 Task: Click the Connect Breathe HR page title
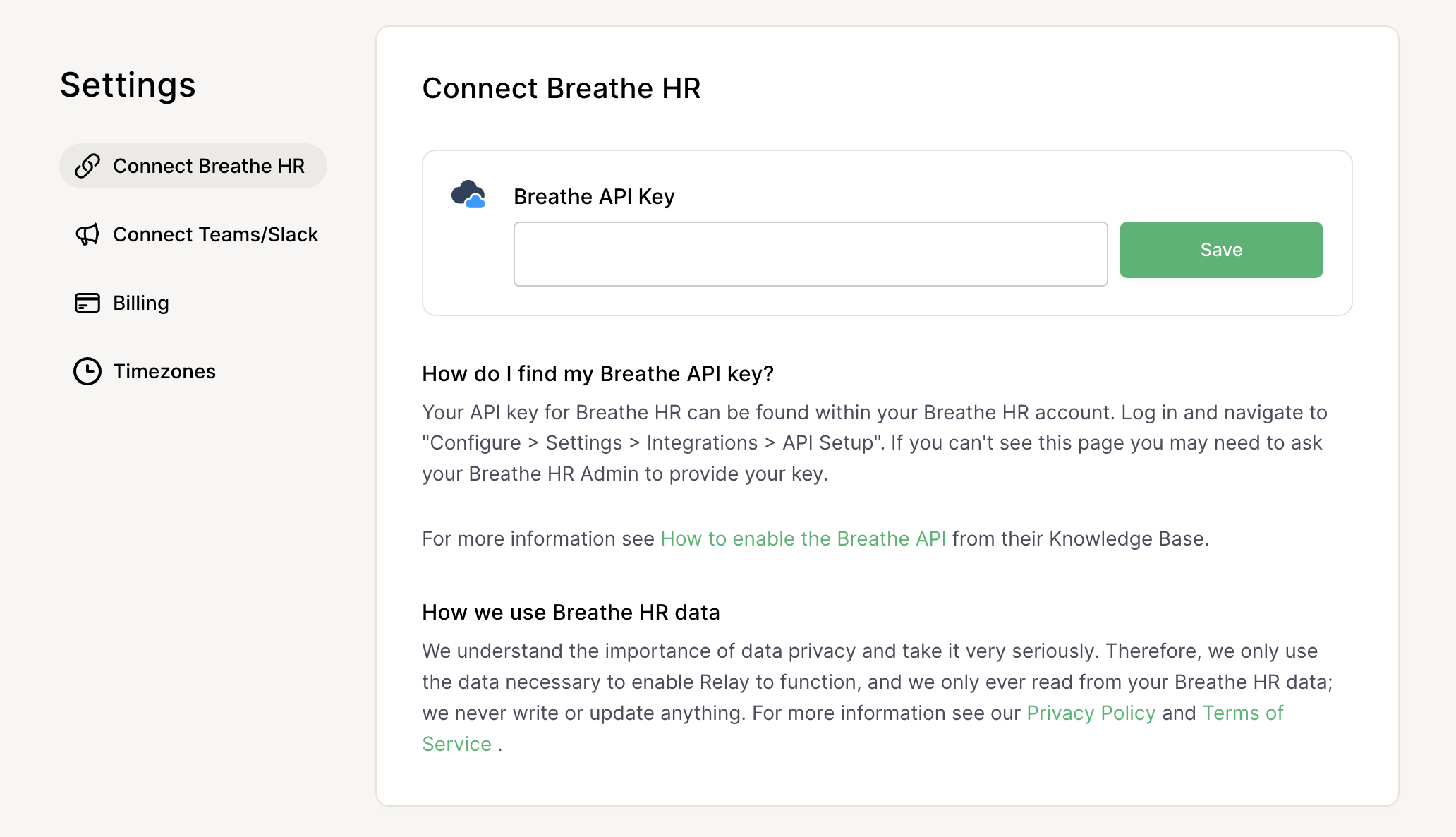pyautogui.click(x=561, y=88)
